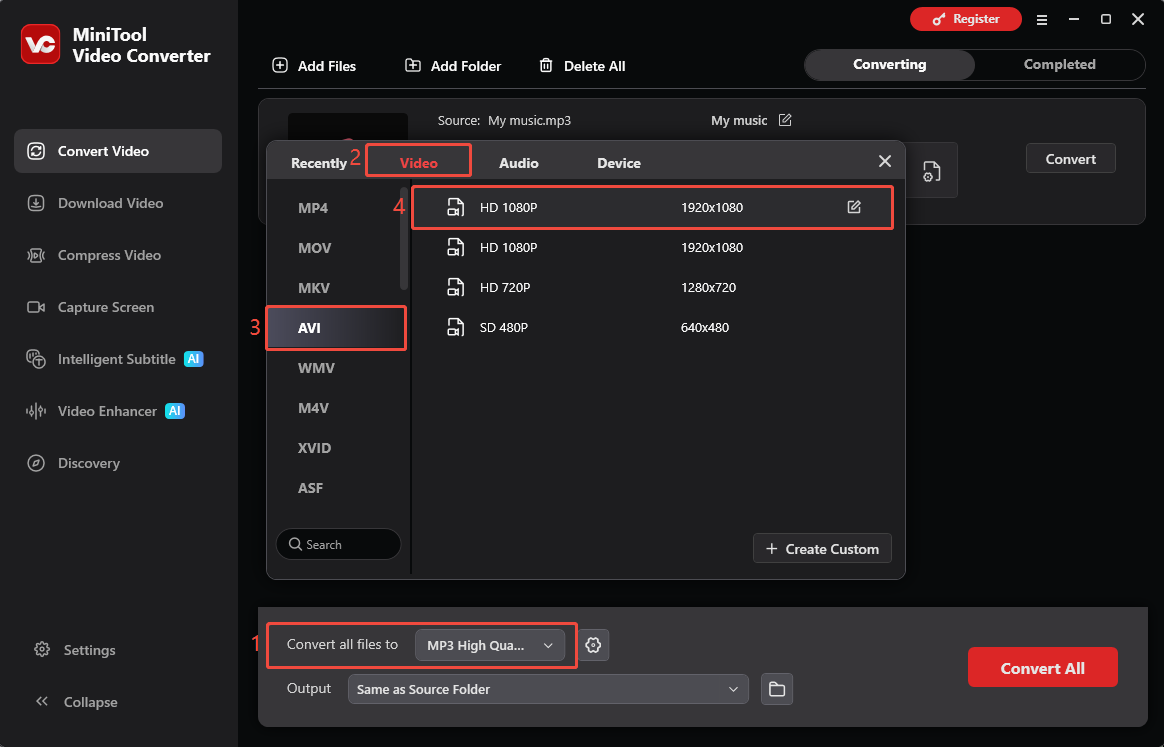Image resolution: width=1164 pixels, height=747 pixels.
Task: Click Delete All
Action: 582,66
